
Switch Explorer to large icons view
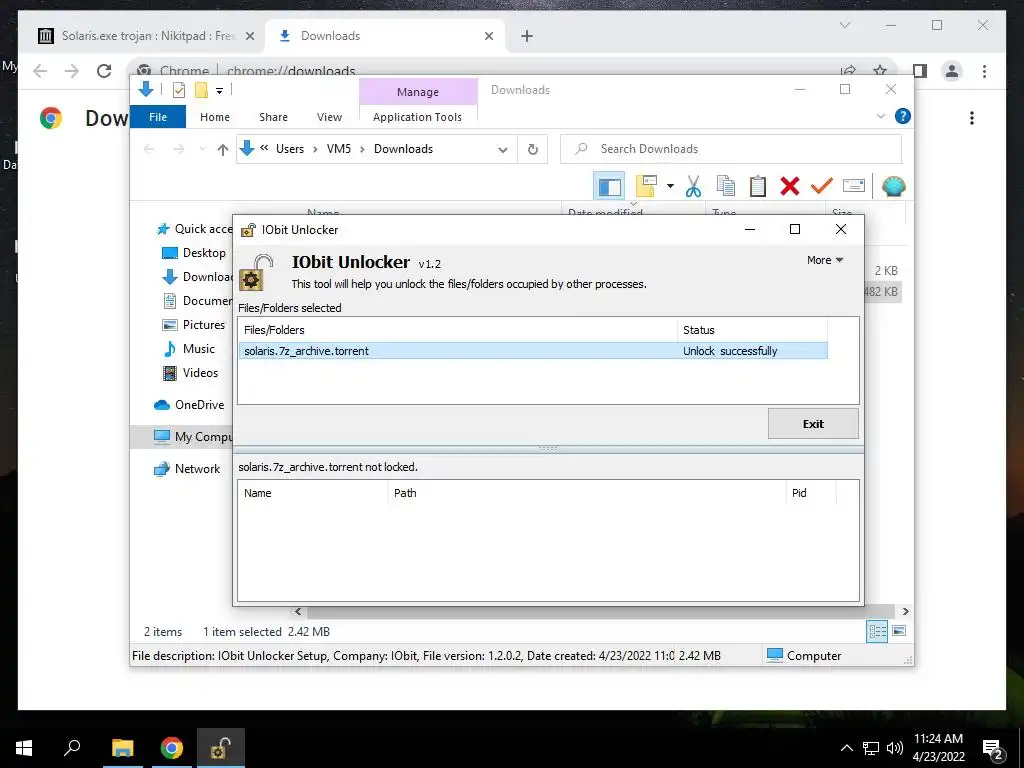(x=899, y=631)
